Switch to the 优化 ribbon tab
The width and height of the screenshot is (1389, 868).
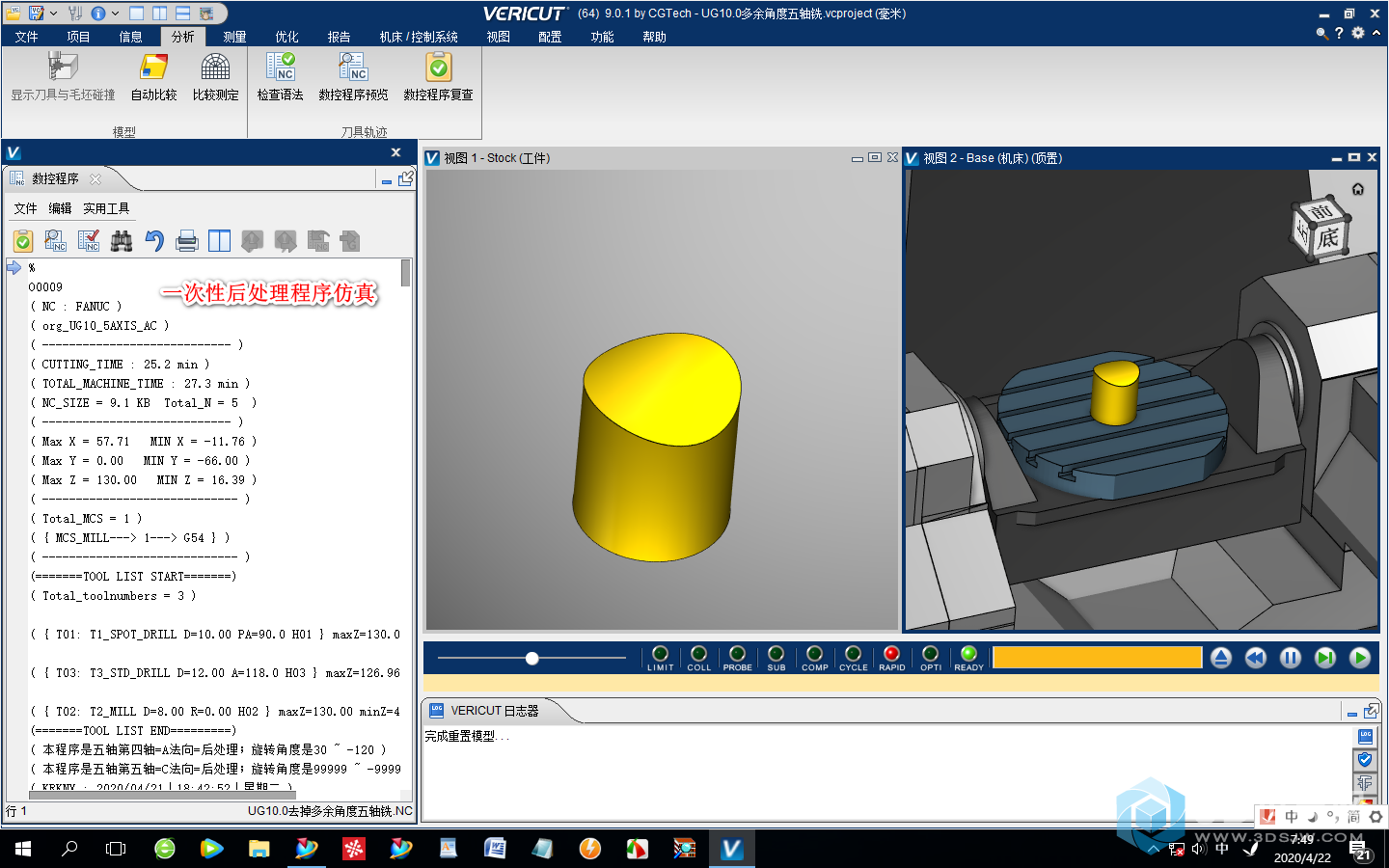[x=286, y=37]
